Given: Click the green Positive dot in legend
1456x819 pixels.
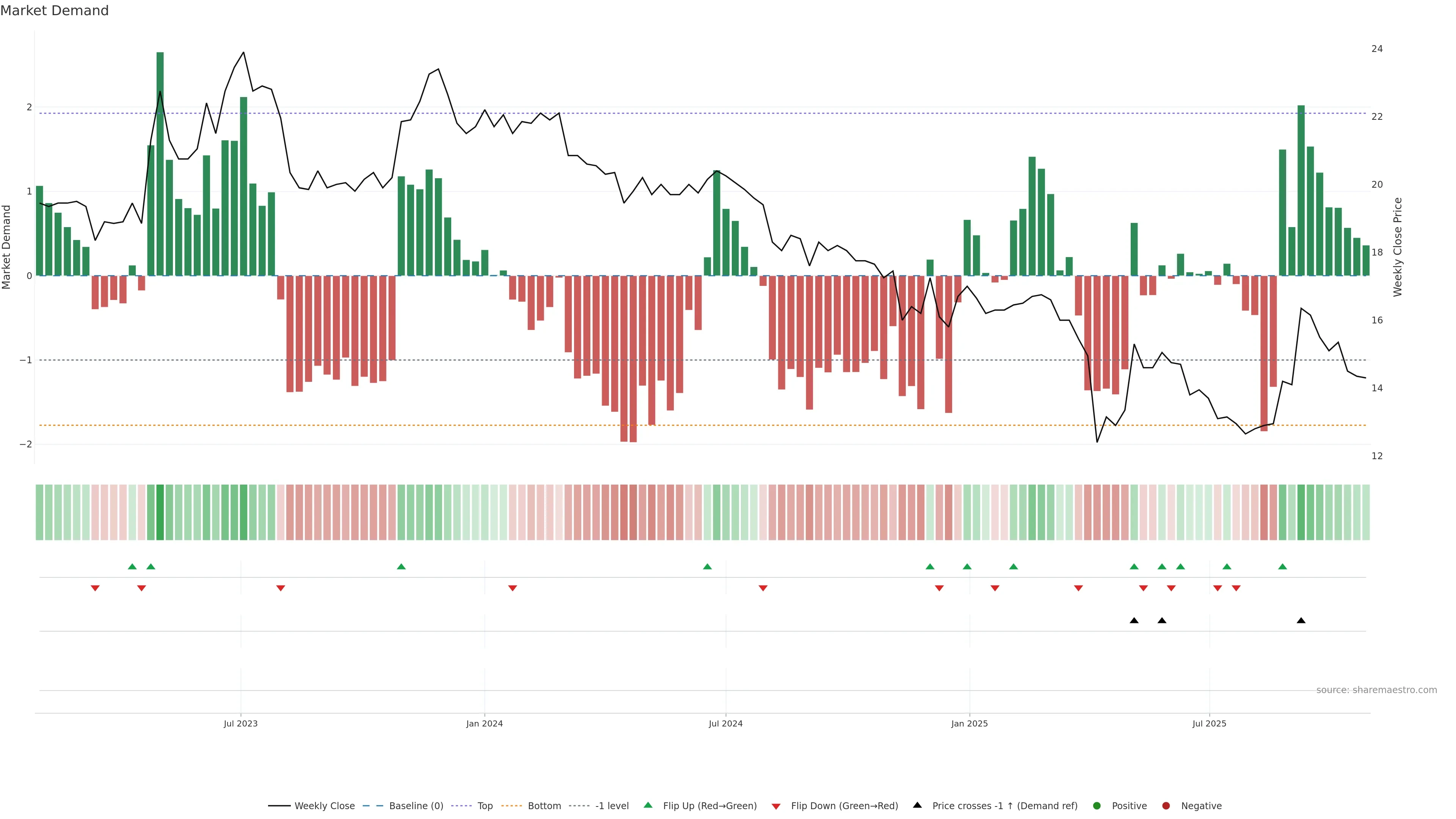Looking at the screenshot, I should point(1097,805).
